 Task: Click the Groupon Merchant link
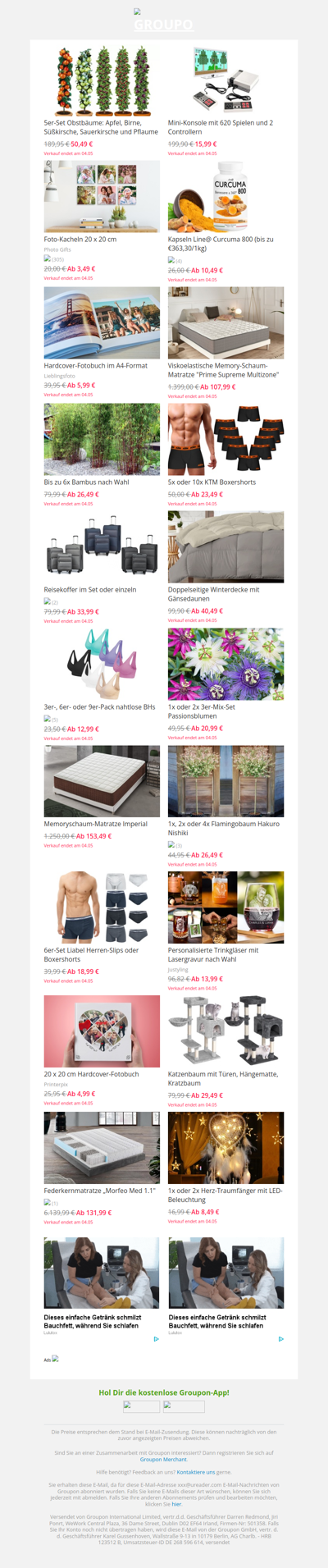pyautogui.click(x=163, y=1459)
